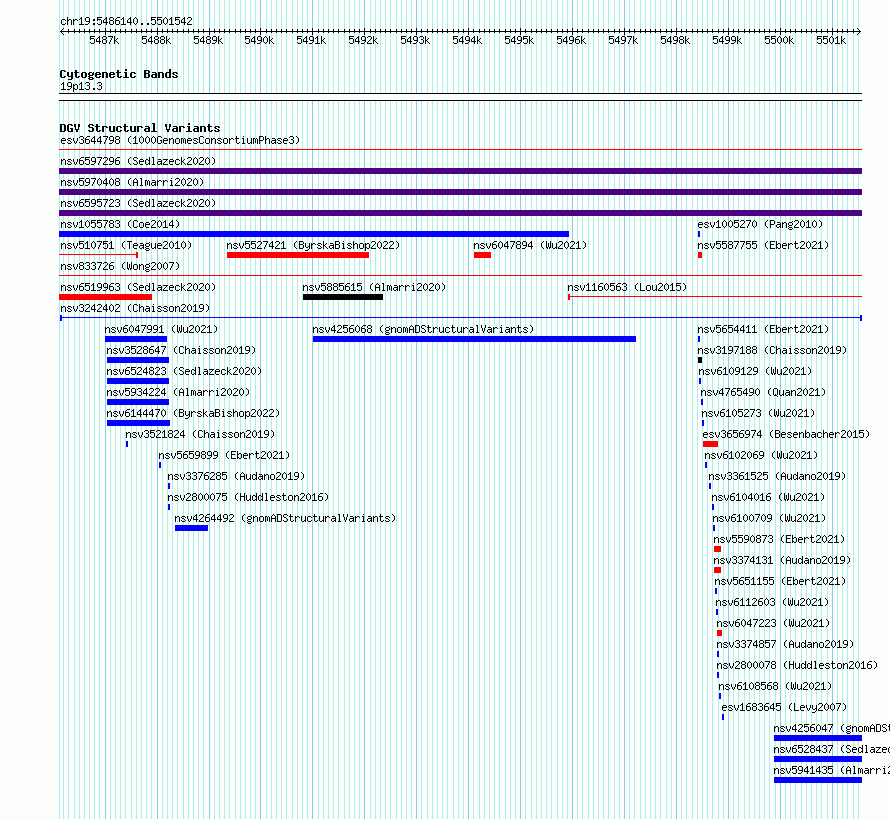Open nsv5659899 (Ebert2021) label
The height and width of the screenshot is (819, 890).
pos(224,455)
